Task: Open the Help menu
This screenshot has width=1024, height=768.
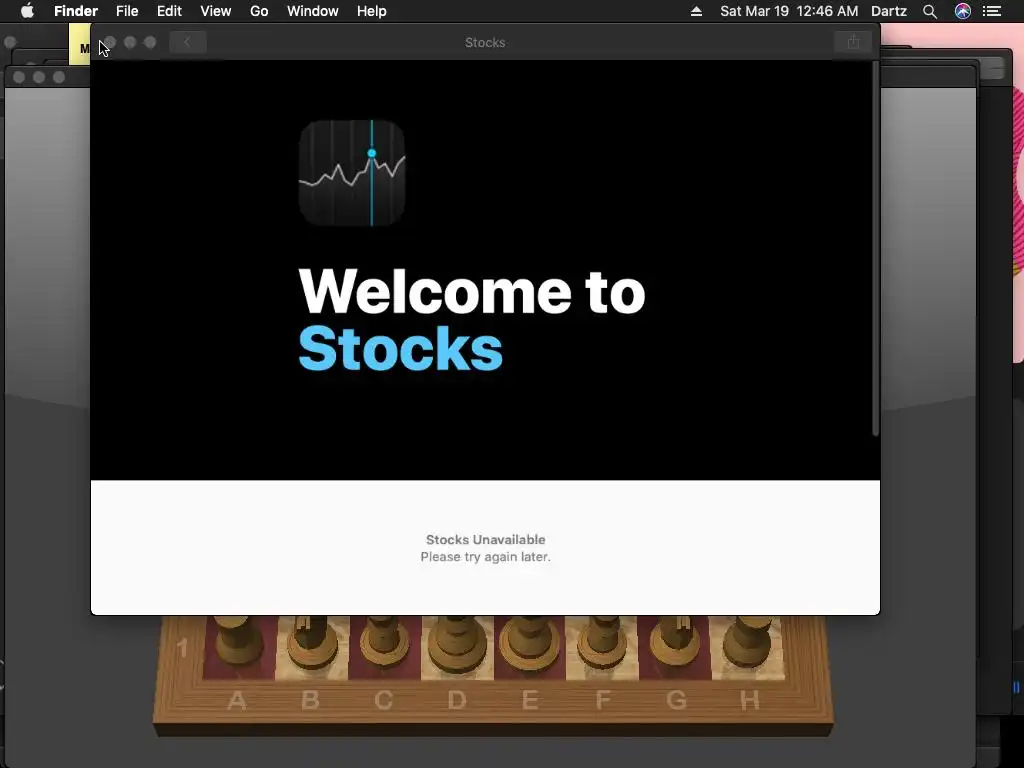Action: [x=372, y=11]
